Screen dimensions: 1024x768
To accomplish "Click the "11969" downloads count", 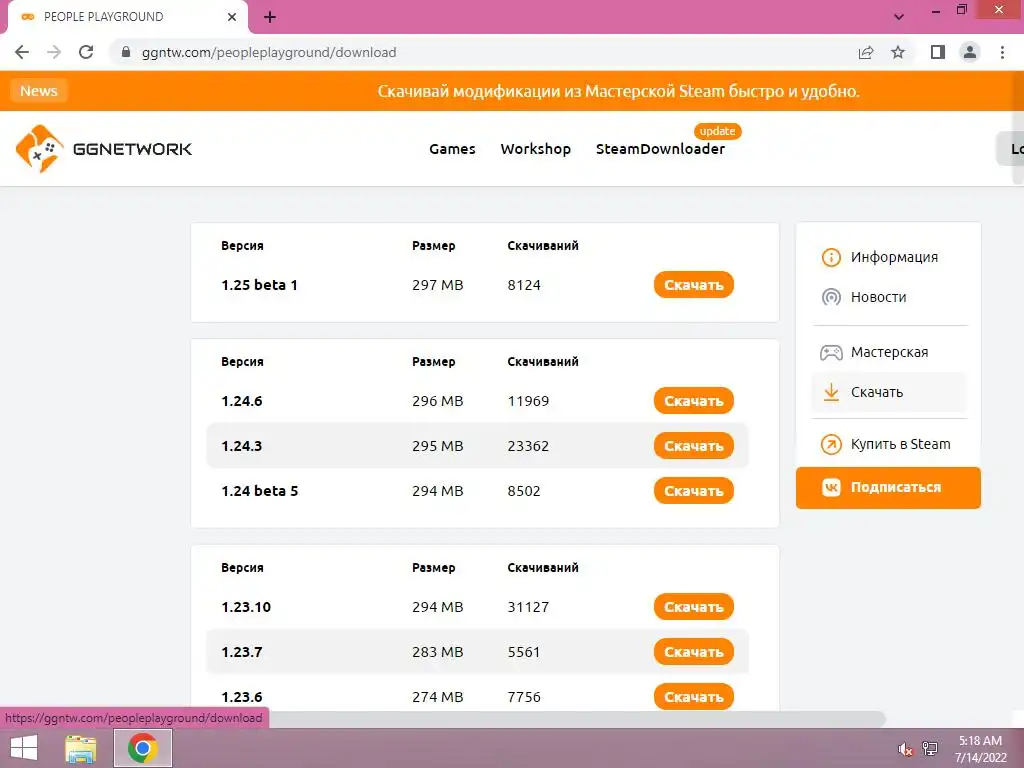I will [x=528, y=401].
